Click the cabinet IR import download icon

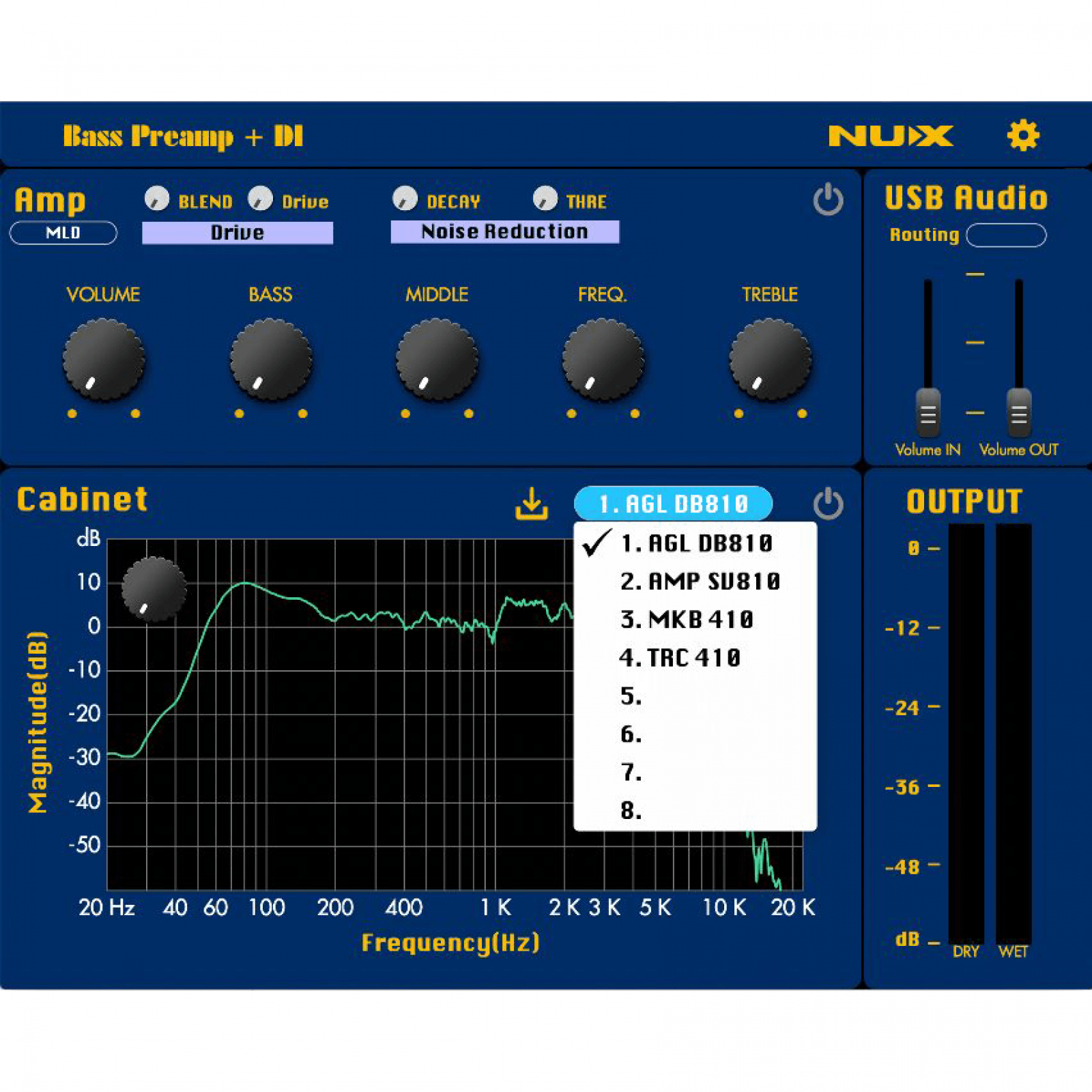[531, 504]
